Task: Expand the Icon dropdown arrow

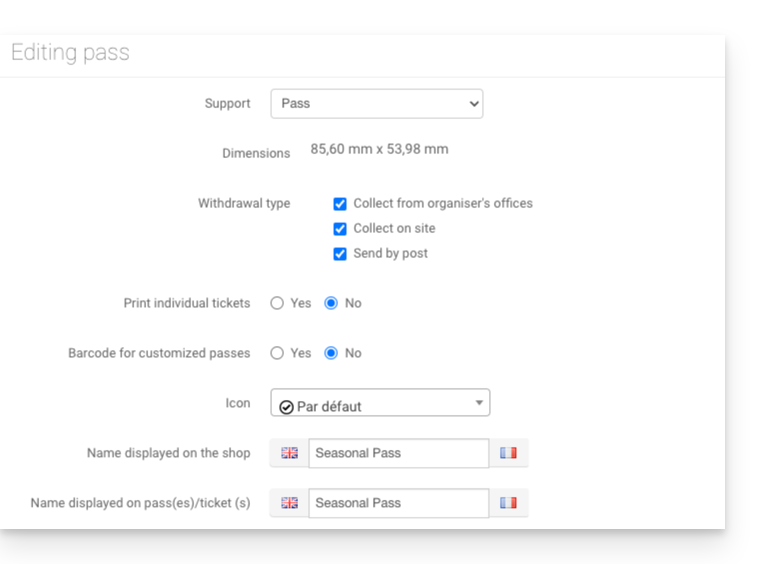Action: (x=480, y=403)
